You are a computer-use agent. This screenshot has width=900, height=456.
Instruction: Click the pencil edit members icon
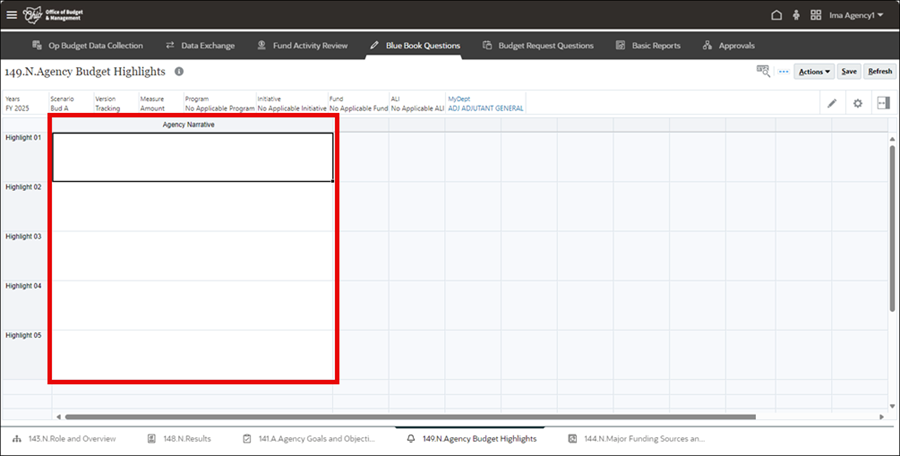832,103
